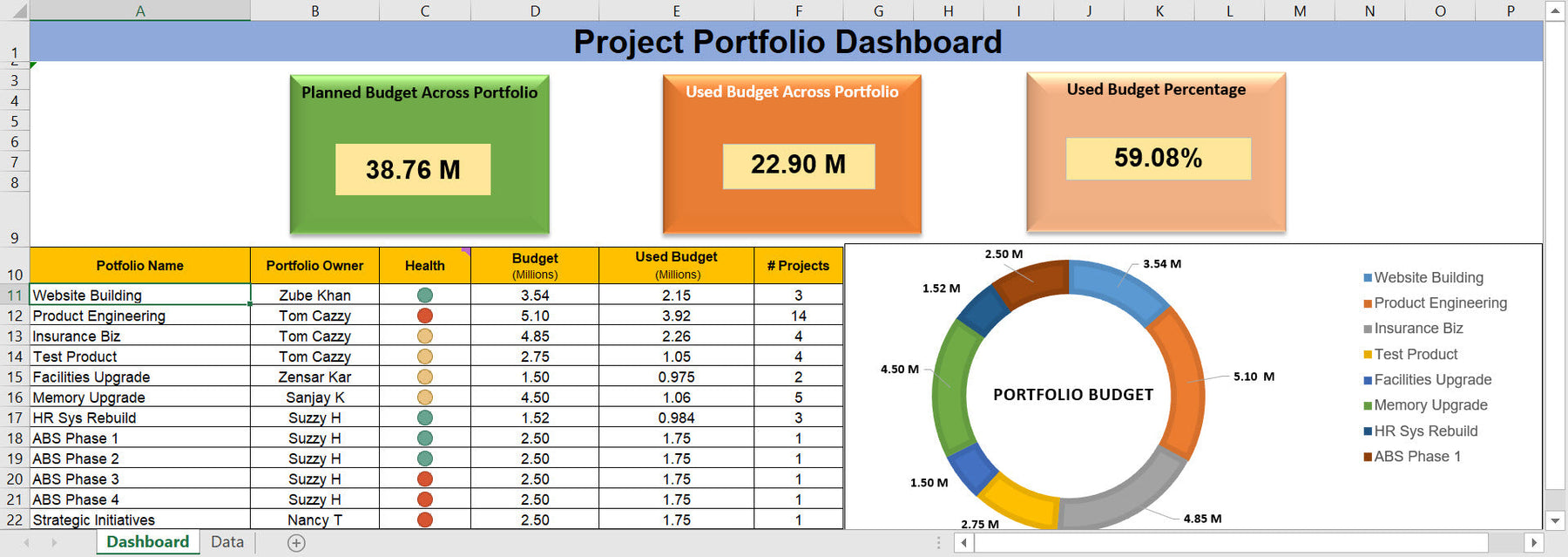This screenshot has width=1568, height=557.
Task: Select the row 15 header
Action: click(15, 377)
